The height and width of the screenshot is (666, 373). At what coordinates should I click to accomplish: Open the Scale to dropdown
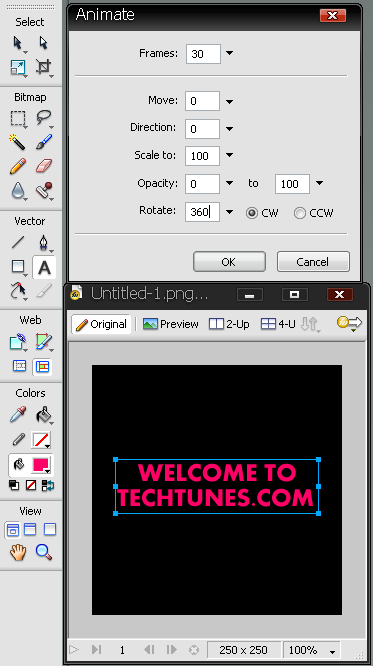[229, 155]
